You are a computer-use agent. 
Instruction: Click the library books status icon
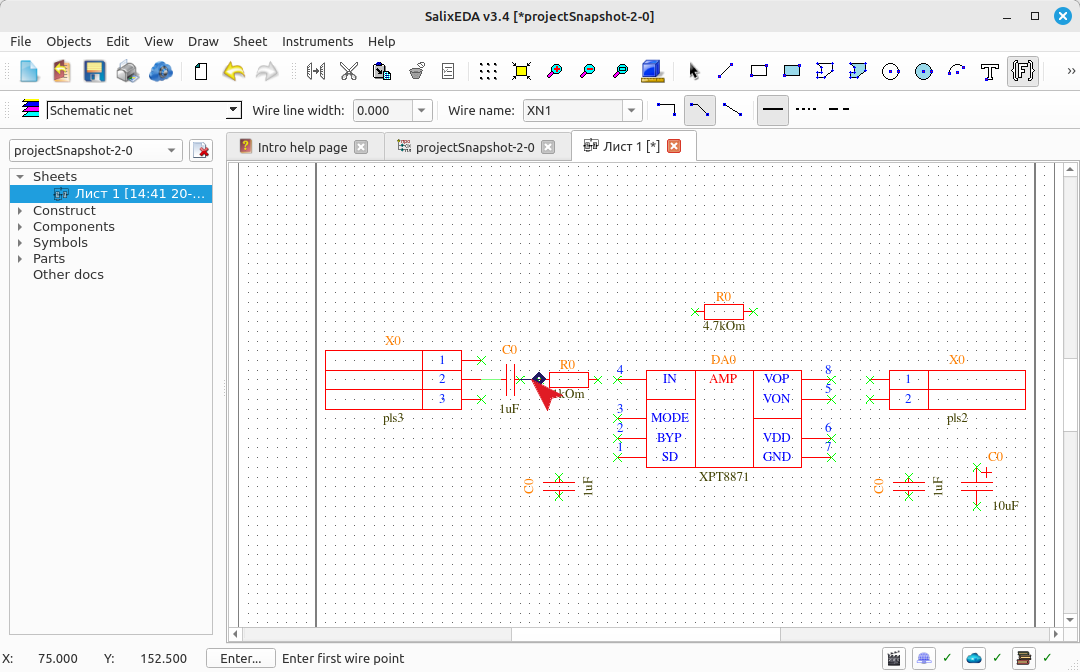tap(1024, 658)
